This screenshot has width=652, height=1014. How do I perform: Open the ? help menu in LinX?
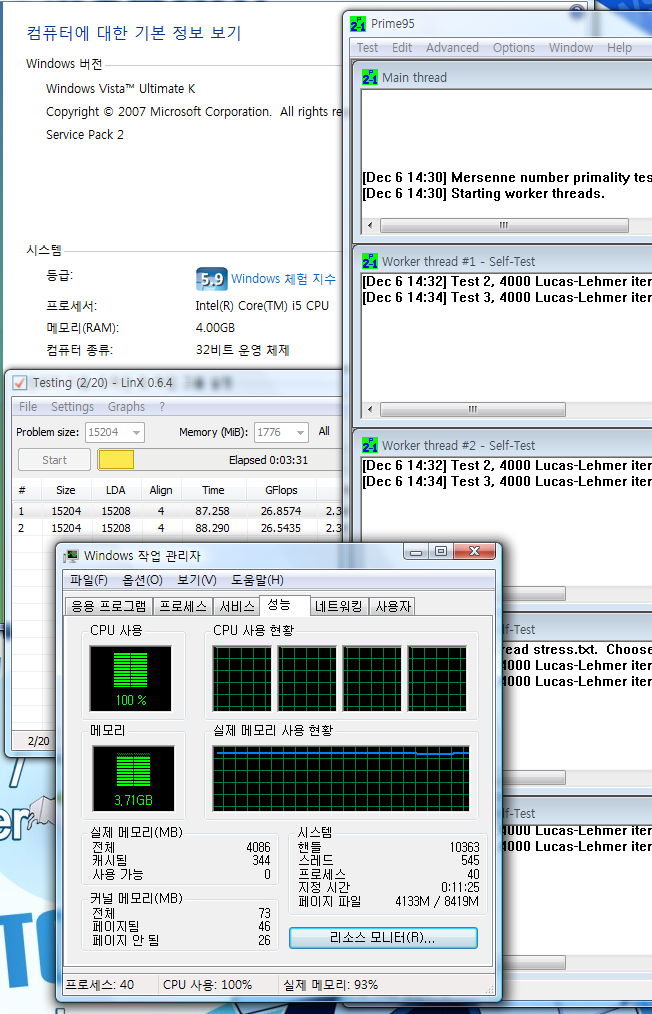pyautogui.click(x=162, y=407)
